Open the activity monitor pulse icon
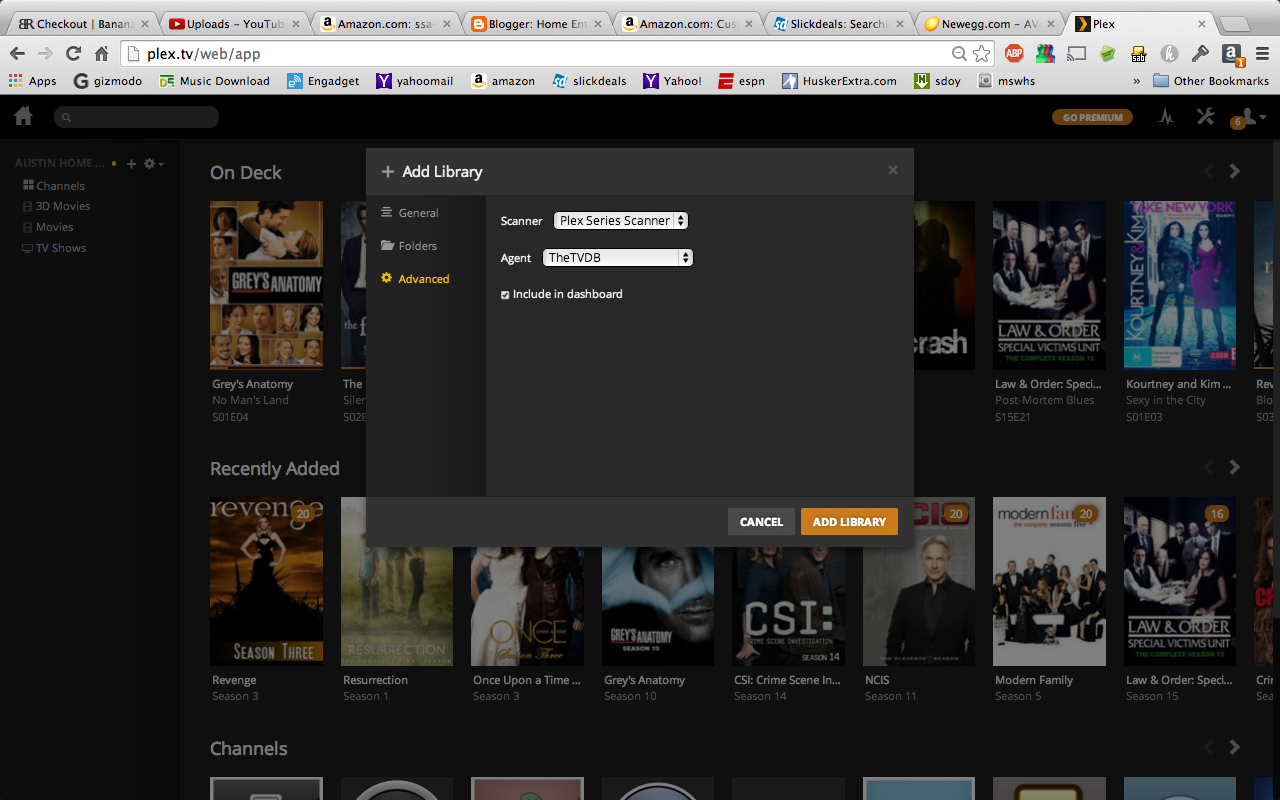This screenshot has width=1280, height=800. pyautogui.click(x=1166, y=117)
